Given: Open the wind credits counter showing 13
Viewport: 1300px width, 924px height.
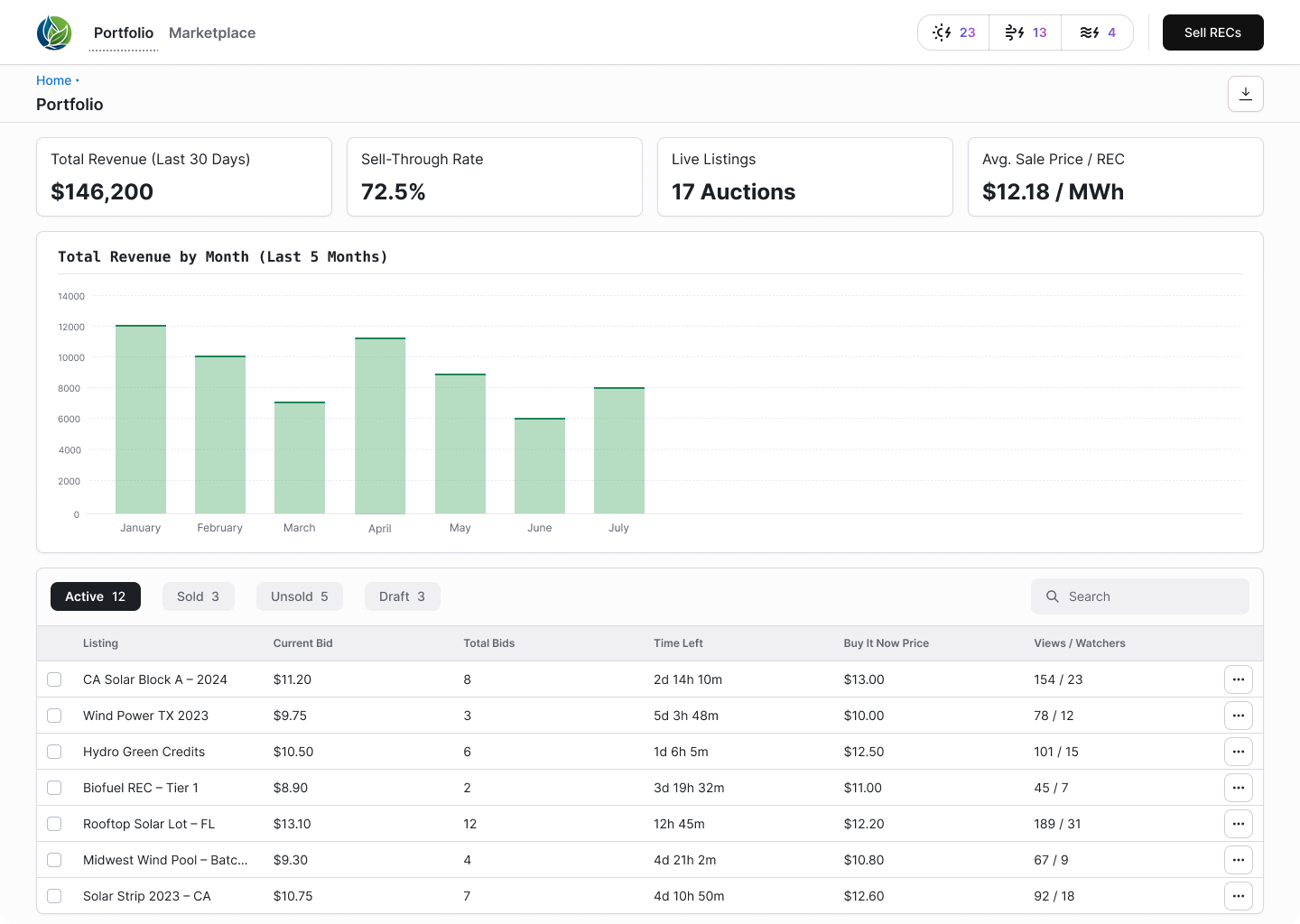Looking at the screenshot, I should 1026,32.
